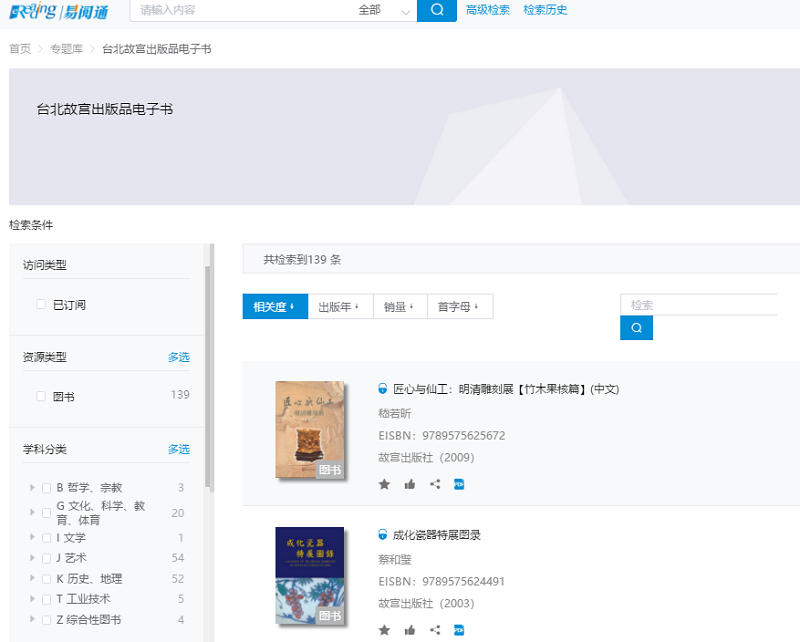Image resolution: width=800 pixels, height=642 pixels.
Task: Check the 已订阅 access type checkbox
Action: (x=41, y=305)
